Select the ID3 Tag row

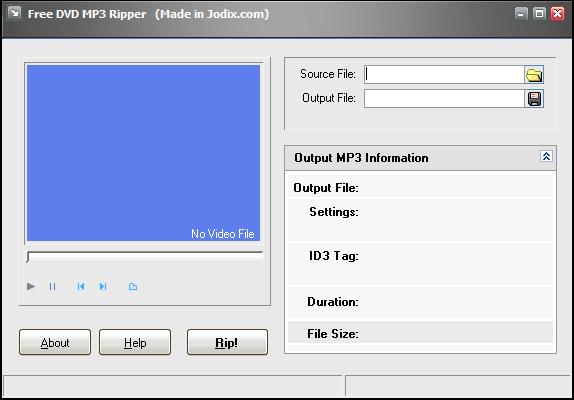(420, 264)
